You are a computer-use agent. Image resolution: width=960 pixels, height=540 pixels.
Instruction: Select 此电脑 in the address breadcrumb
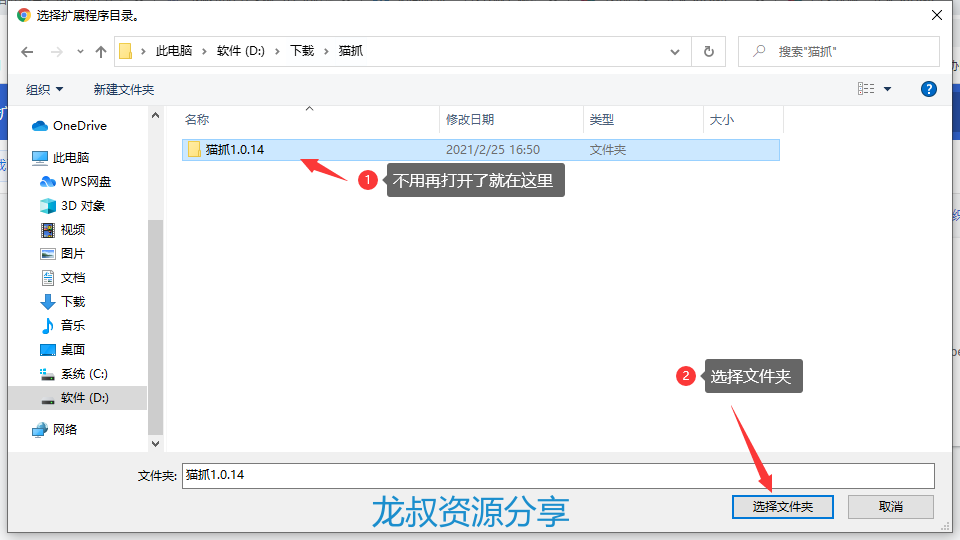(174, 51)
